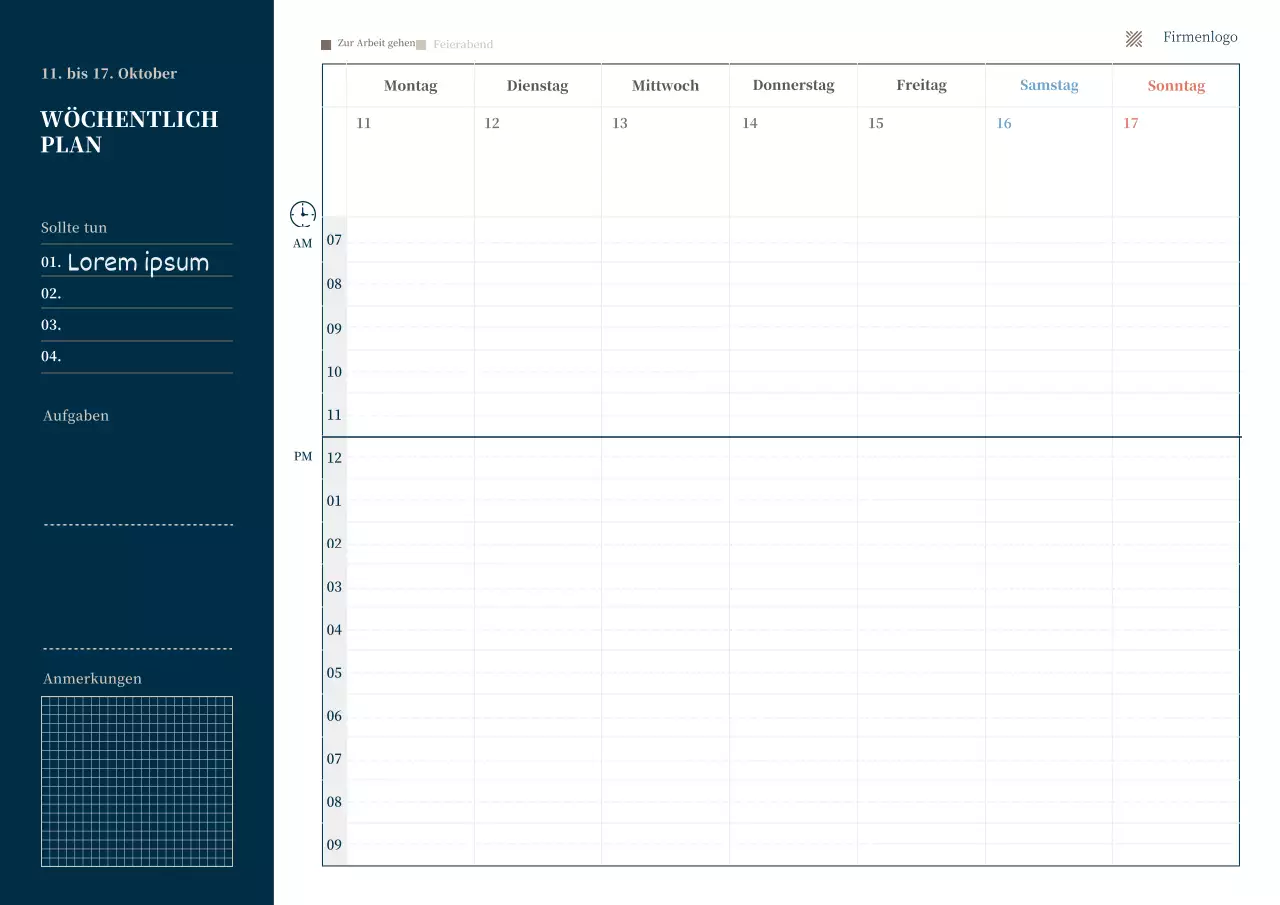Click the empty to-do line 02.
The image size is (1280, 905).
[x=136, y=294]
